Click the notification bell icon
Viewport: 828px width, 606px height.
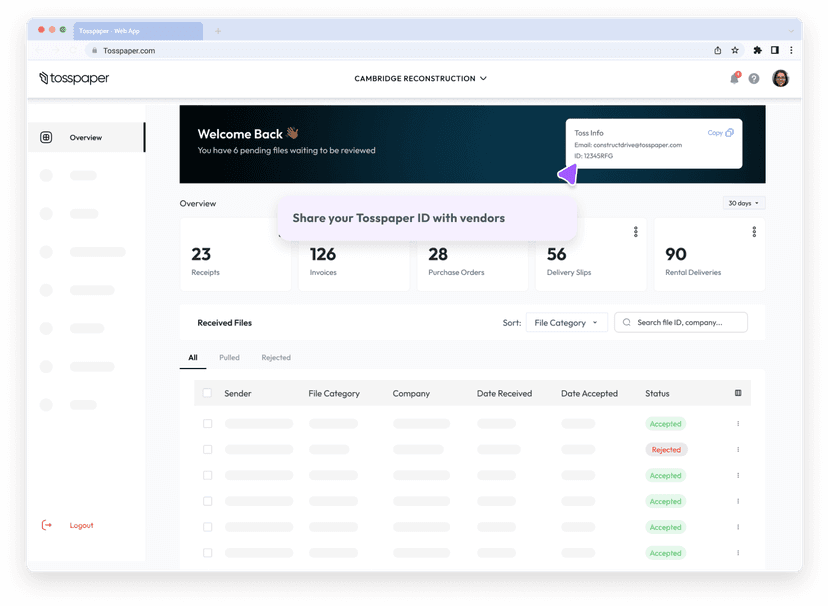[x=734, y=78]
